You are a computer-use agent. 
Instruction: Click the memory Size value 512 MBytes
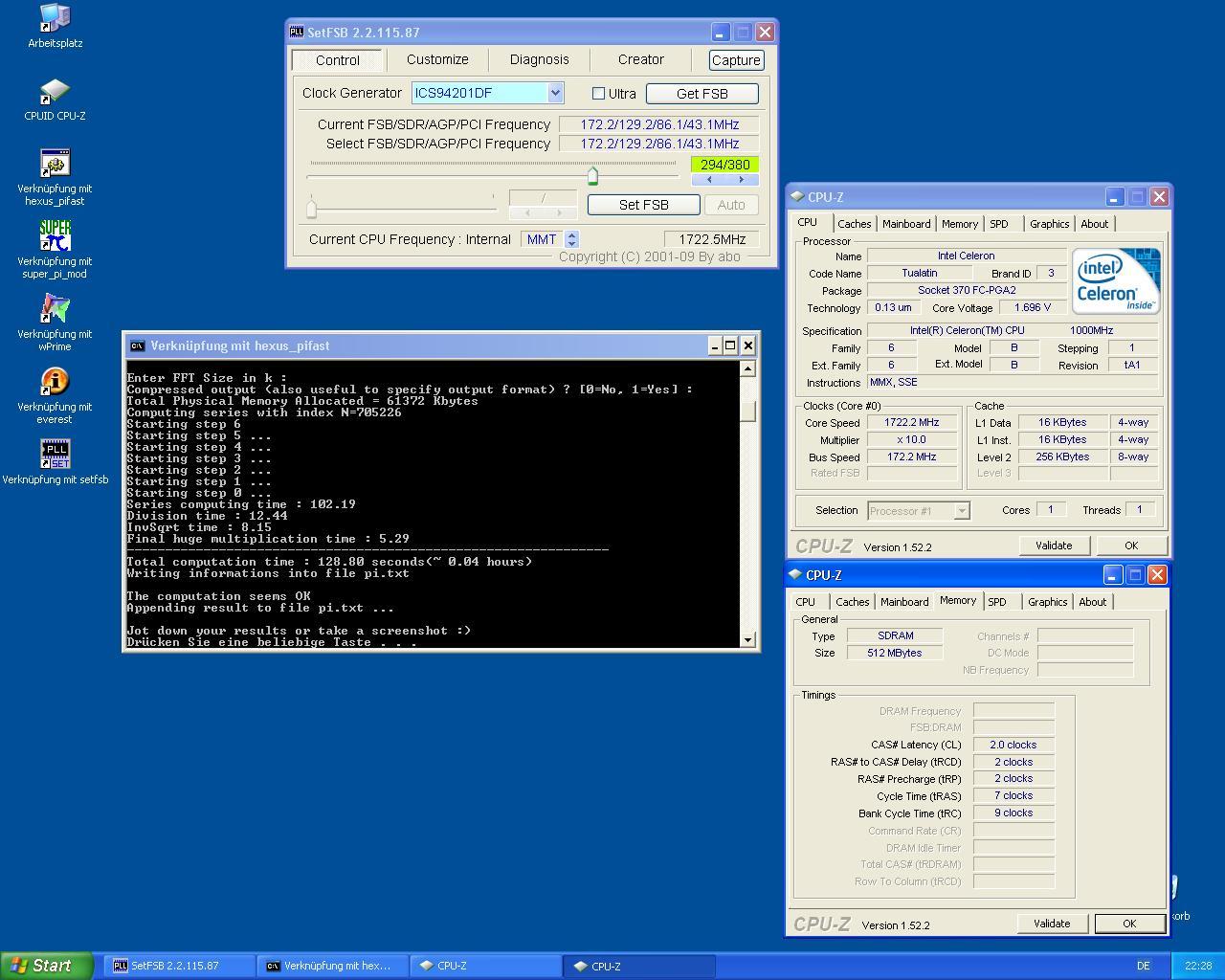click(x=895, y=653)
